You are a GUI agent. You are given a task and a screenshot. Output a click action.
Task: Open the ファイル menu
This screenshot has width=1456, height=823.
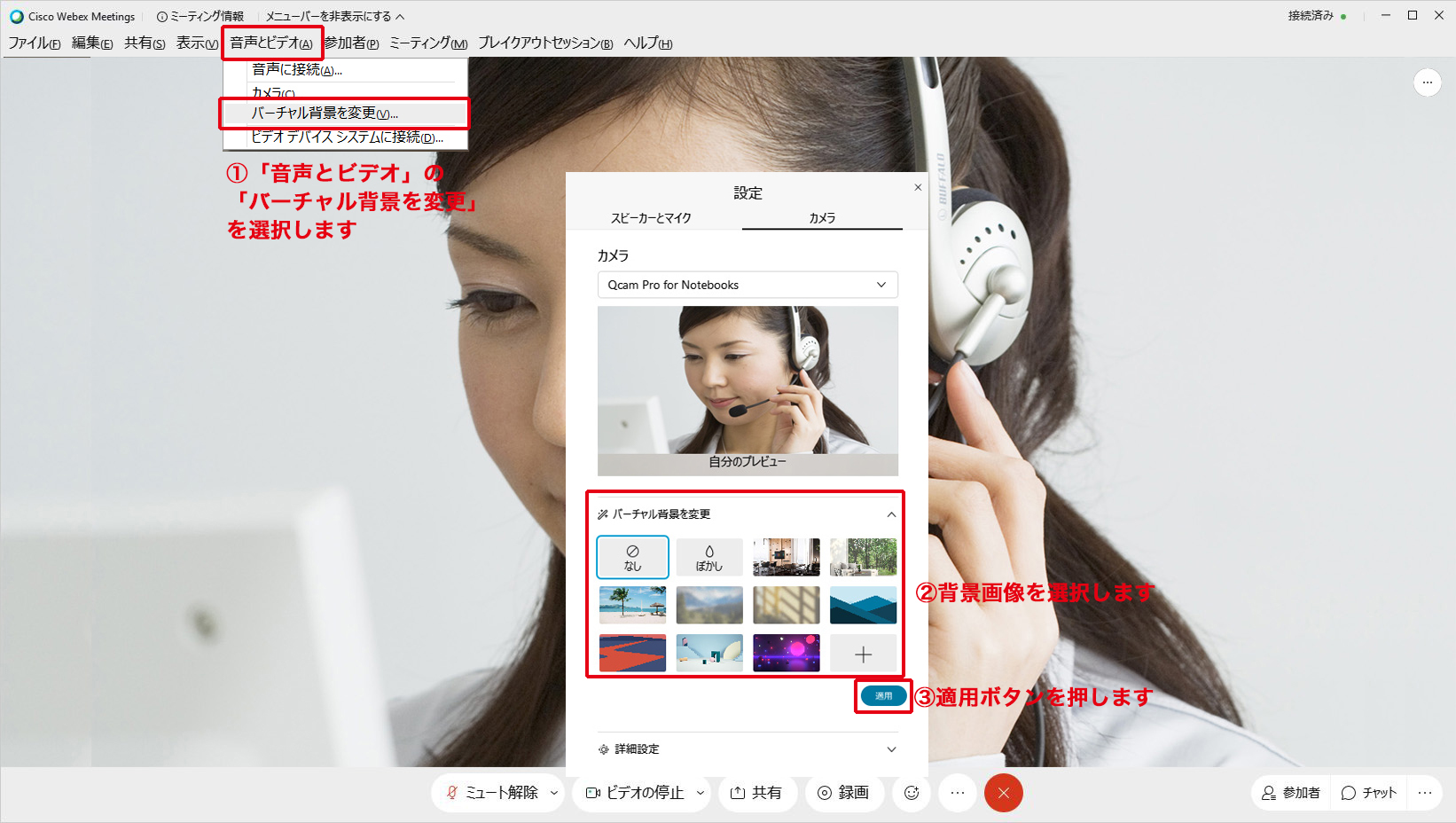[x=35, y=43]
